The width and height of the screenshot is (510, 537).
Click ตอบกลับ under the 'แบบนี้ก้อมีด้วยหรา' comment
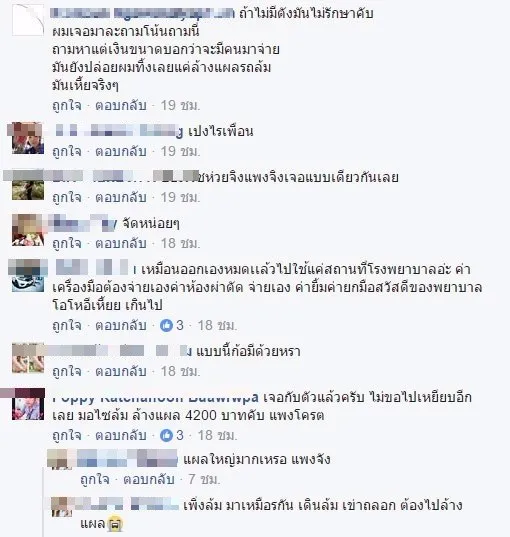pyautogui.click(x=121, y=371)
